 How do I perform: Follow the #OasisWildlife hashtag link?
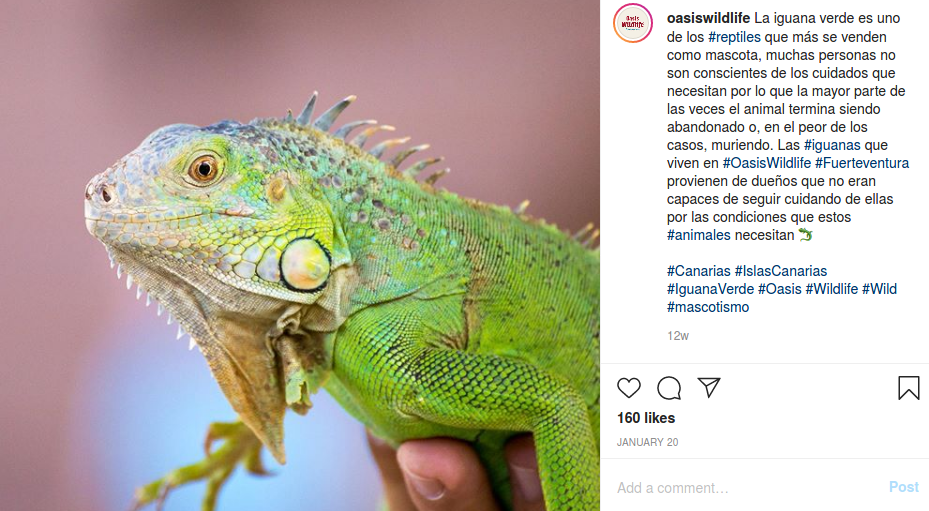tap(767, 163)
